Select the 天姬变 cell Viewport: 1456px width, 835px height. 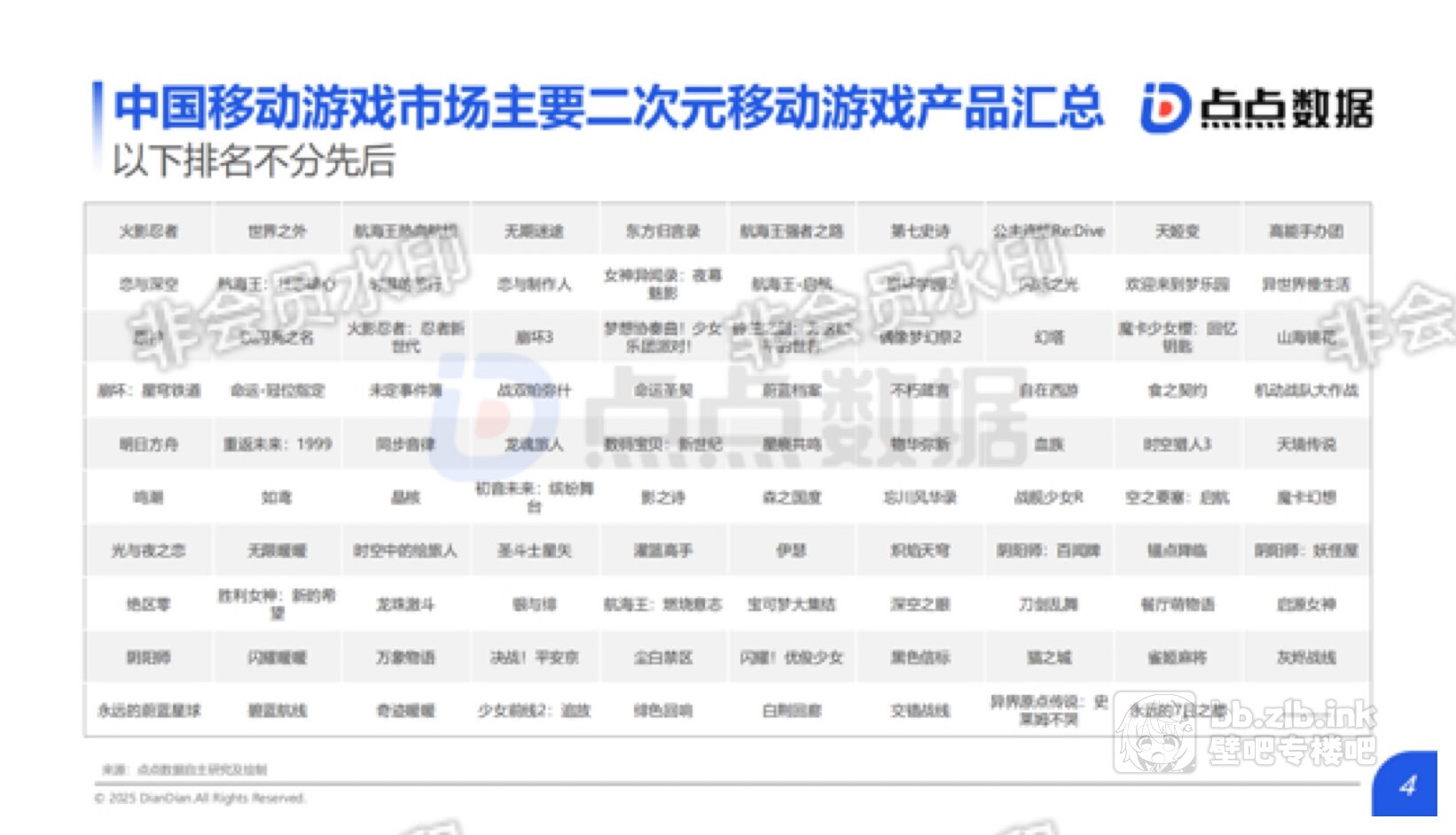click(1178, 231)
